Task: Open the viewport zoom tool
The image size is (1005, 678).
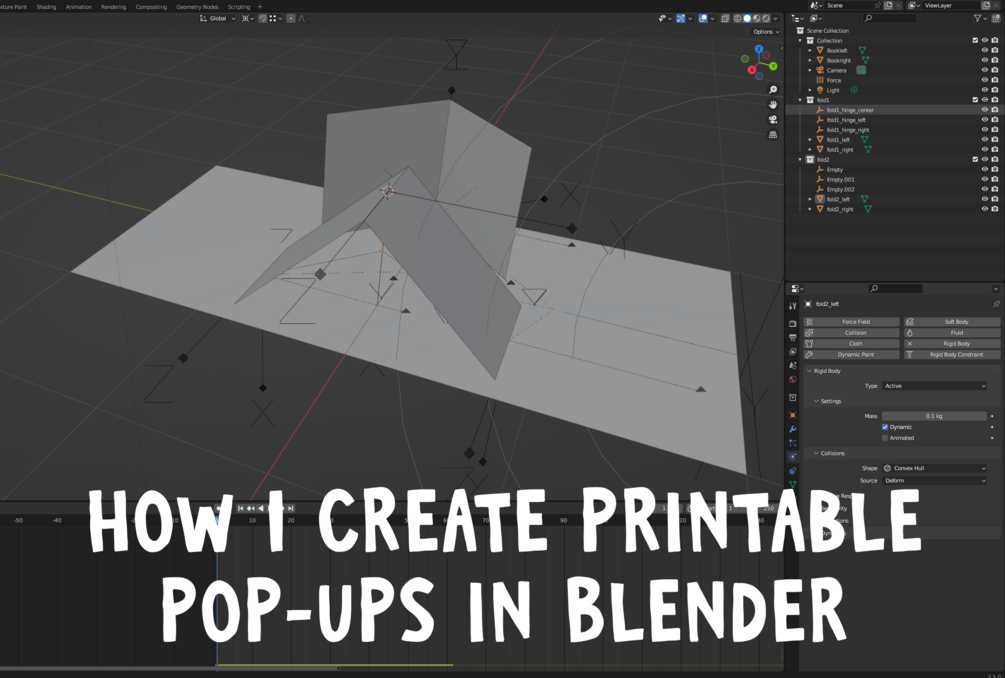Action: tap(773, 90)
